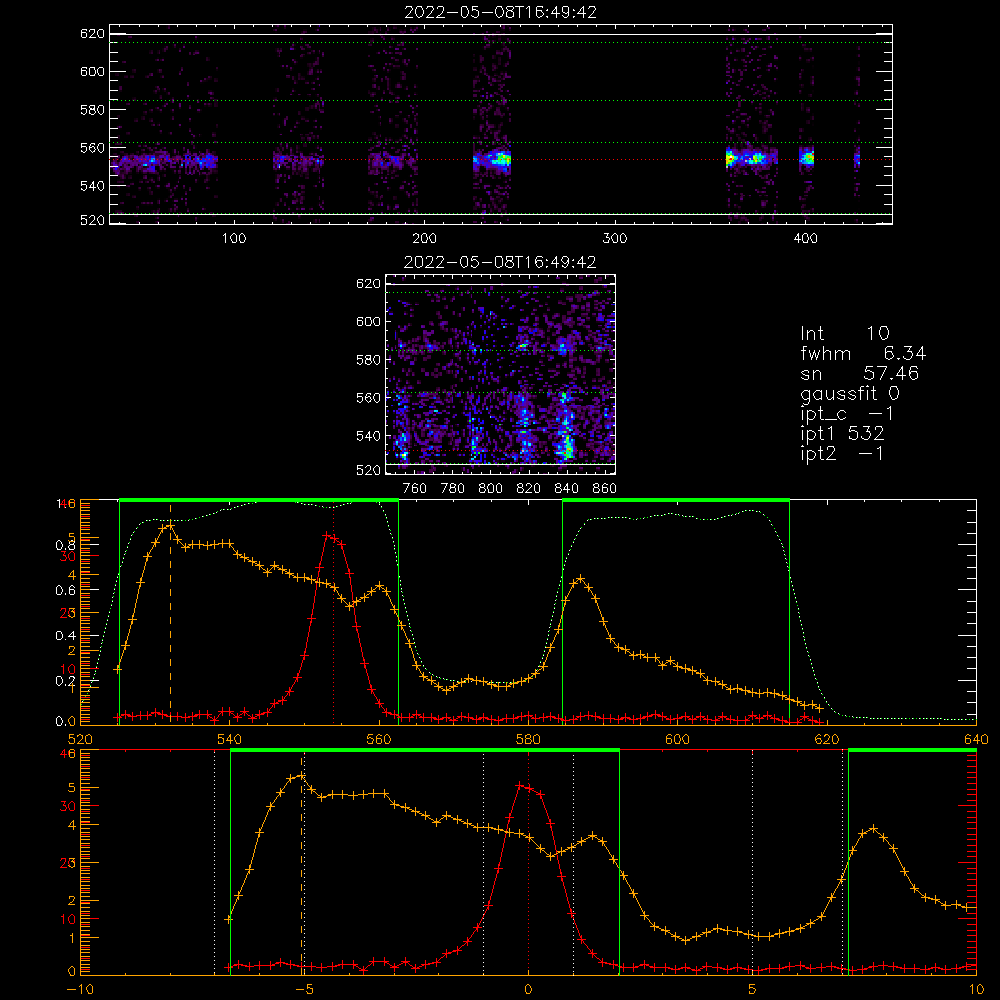Click the bright streak in the middle image

tap(565, 429)
